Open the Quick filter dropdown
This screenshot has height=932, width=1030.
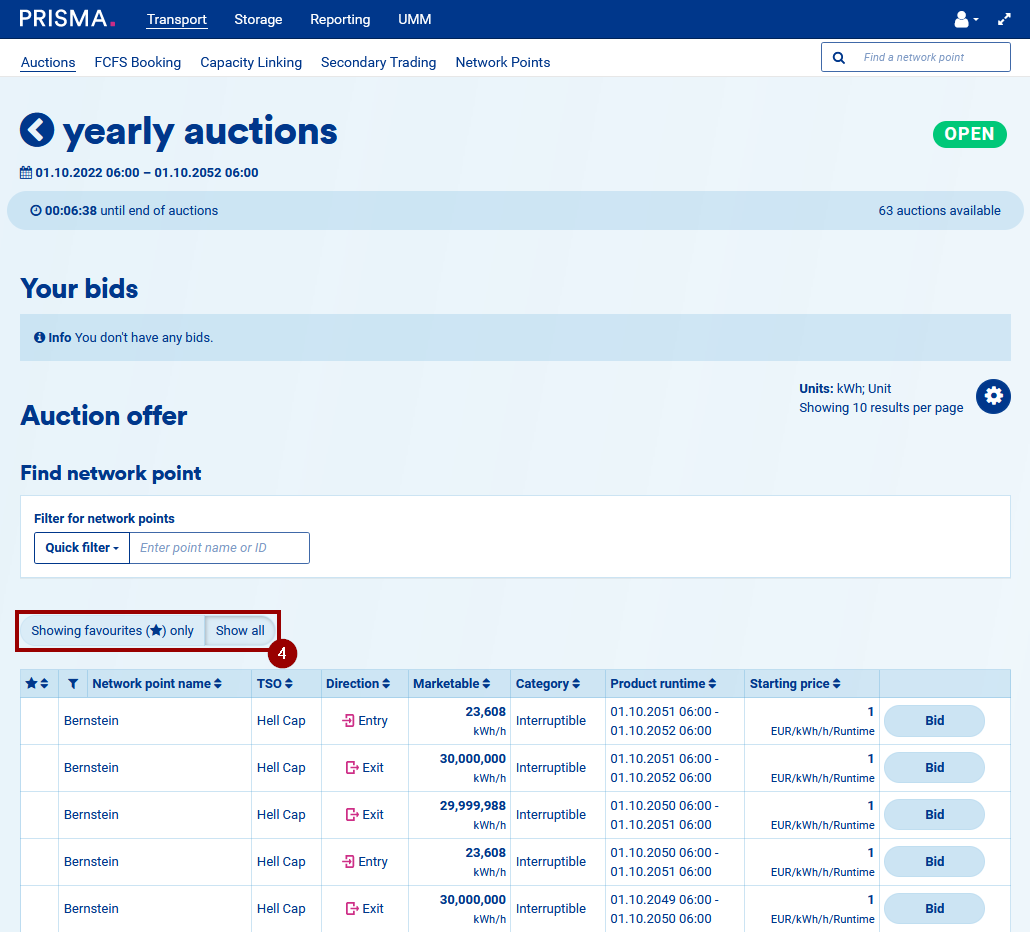82,548
